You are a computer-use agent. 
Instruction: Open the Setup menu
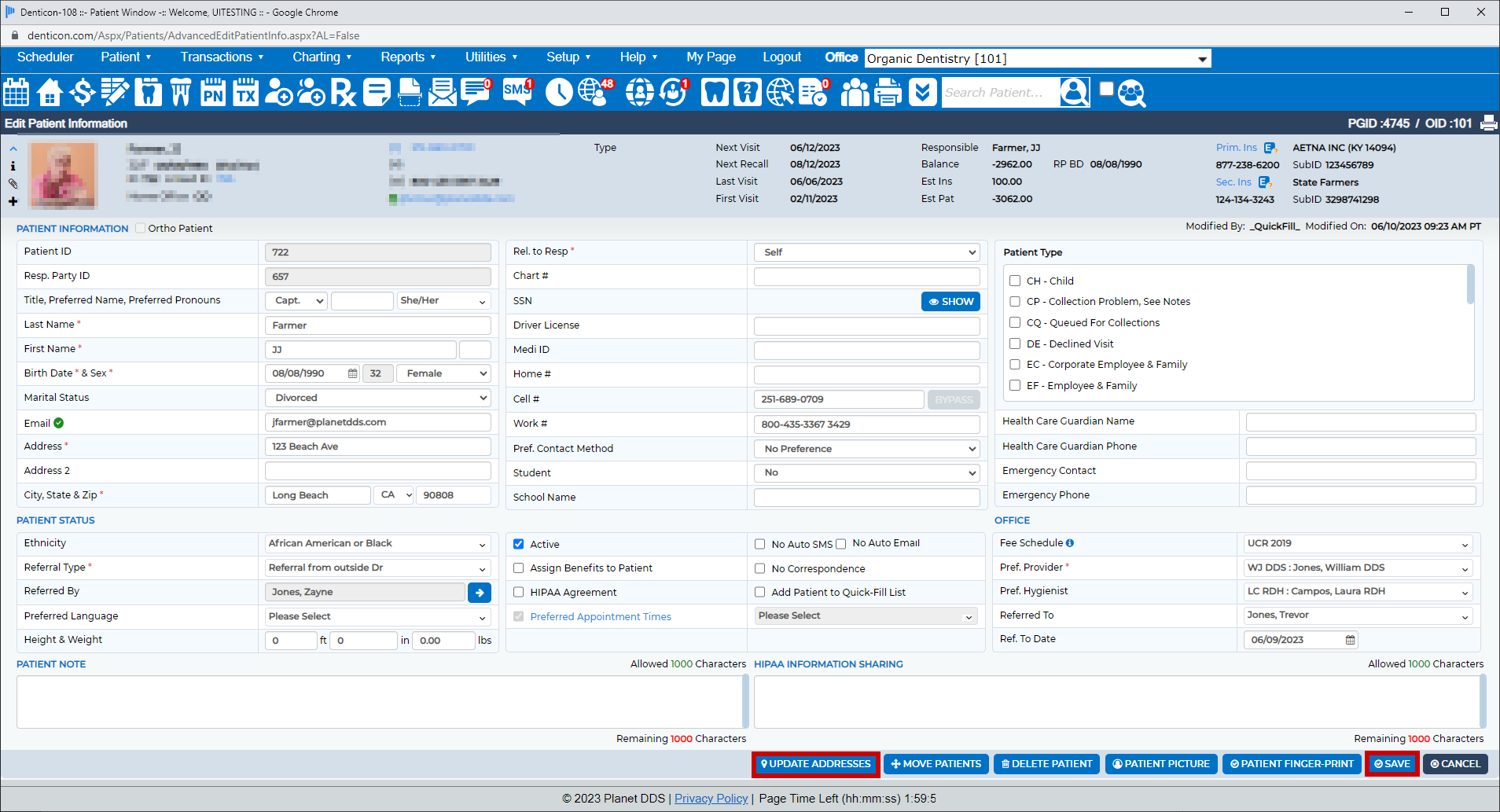(568, 57)
